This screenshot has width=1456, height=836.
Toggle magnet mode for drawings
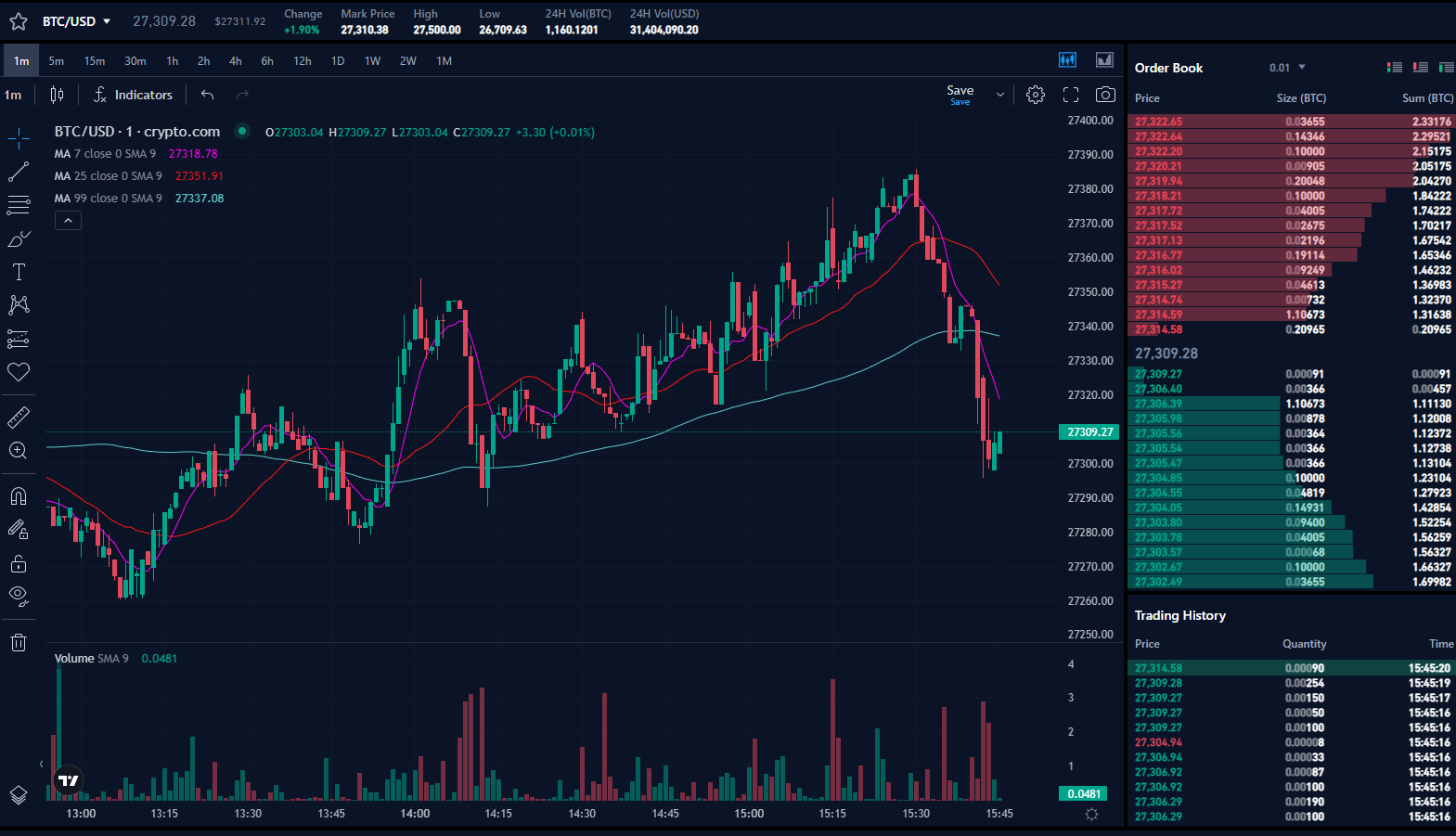pos(19,496)
